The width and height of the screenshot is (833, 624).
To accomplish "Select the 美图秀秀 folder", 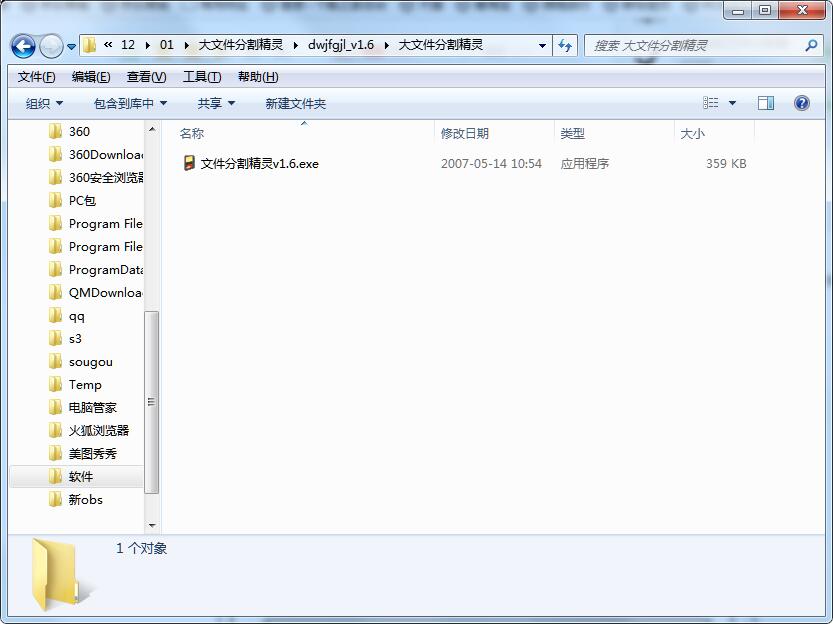I will click(92, 454).
